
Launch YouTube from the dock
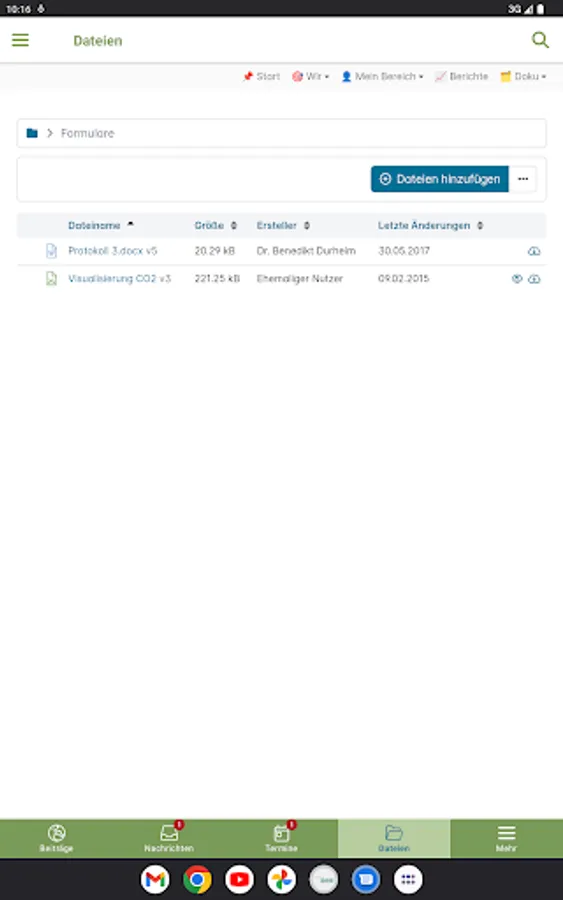pos(239,879)
